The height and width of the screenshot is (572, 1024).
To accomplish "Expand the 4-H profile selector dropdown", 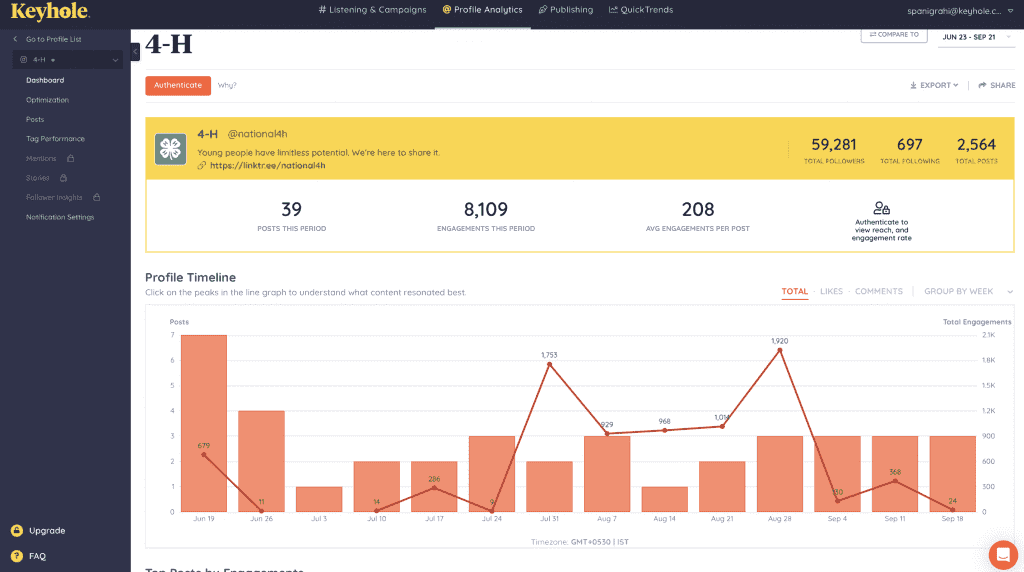I will click(x=68, y=59).
